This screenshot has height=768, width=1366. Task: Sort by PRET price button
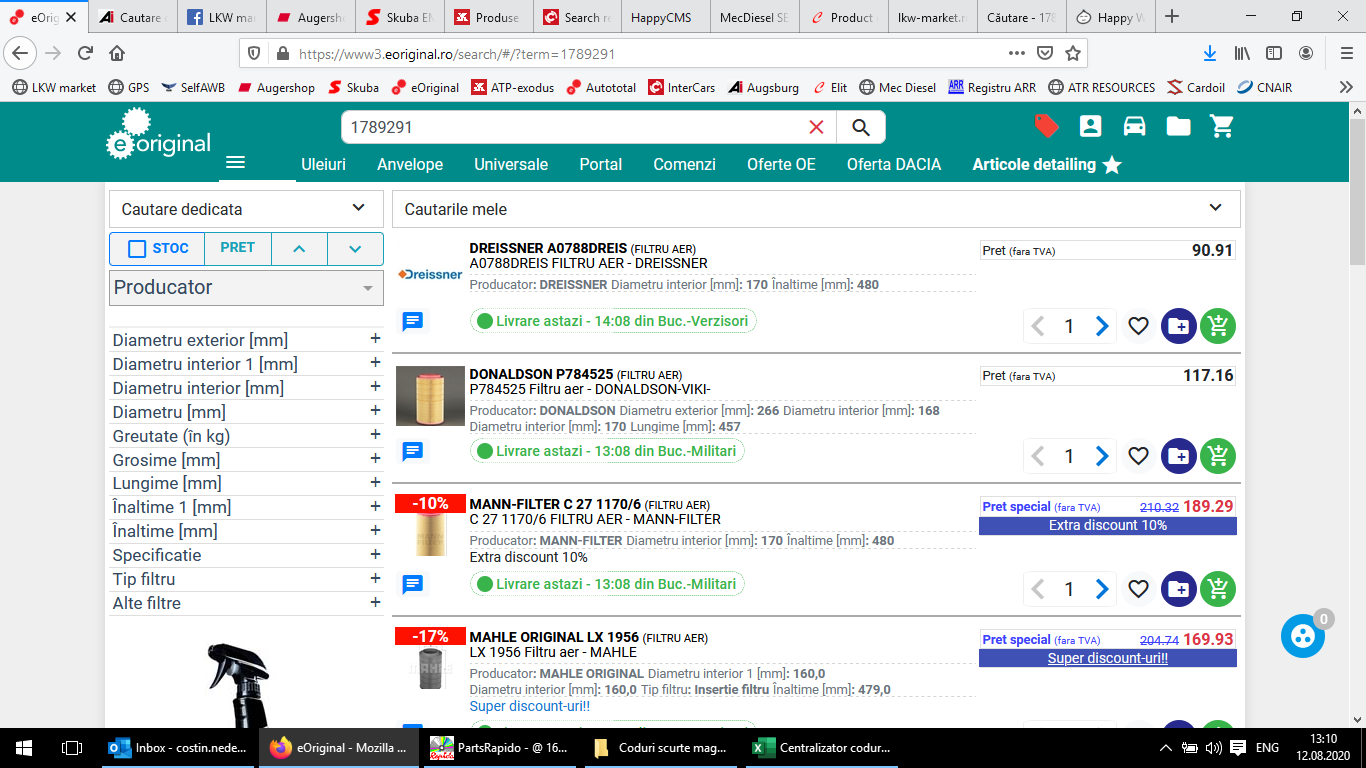(237, 248)
